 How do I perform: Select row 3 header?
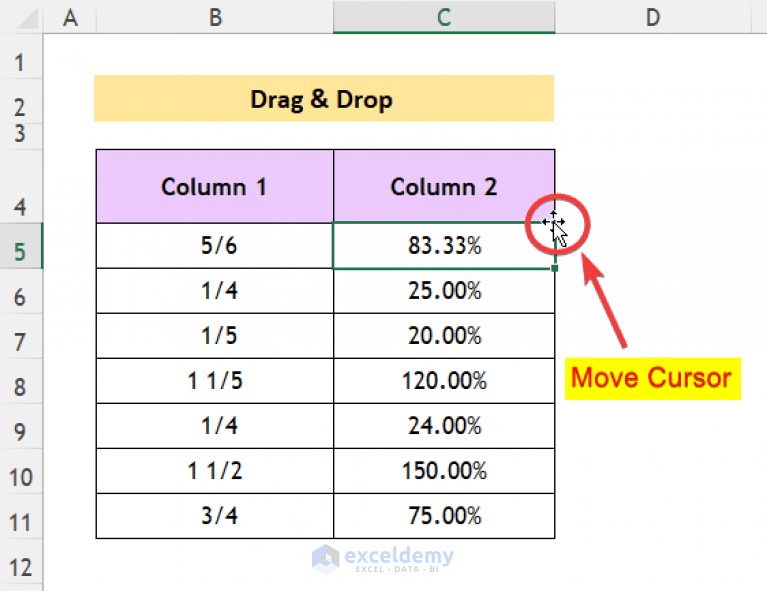[21, 136]
